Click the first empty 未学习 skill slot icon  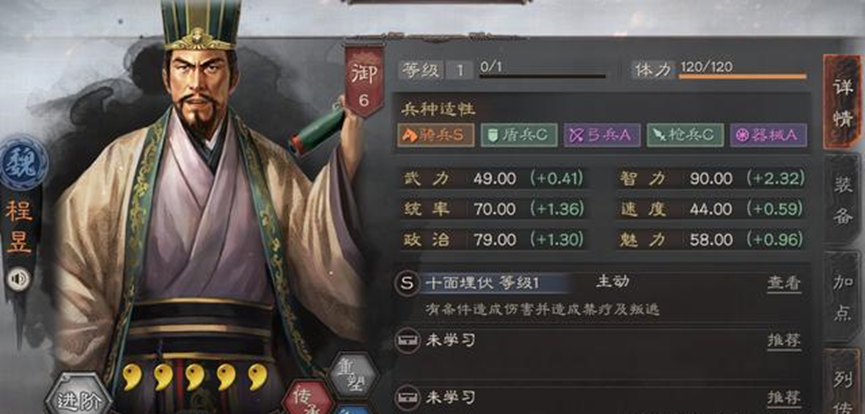(x=407, y=341)
